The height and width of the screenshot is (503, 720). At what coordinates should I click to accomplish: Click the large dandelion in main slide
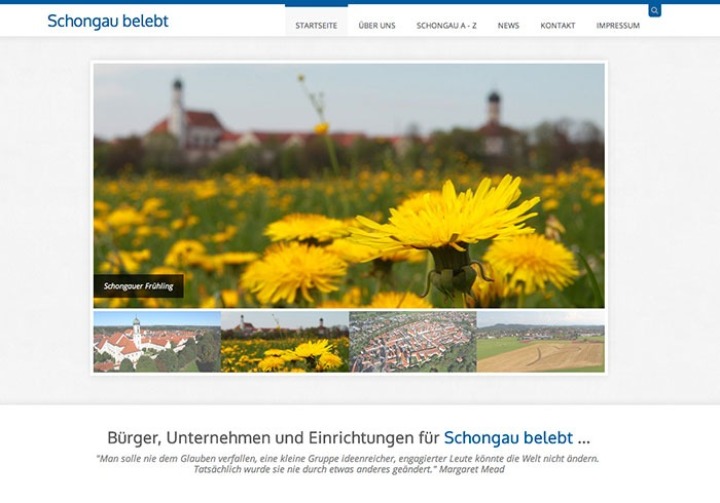[x=445, y=220]
